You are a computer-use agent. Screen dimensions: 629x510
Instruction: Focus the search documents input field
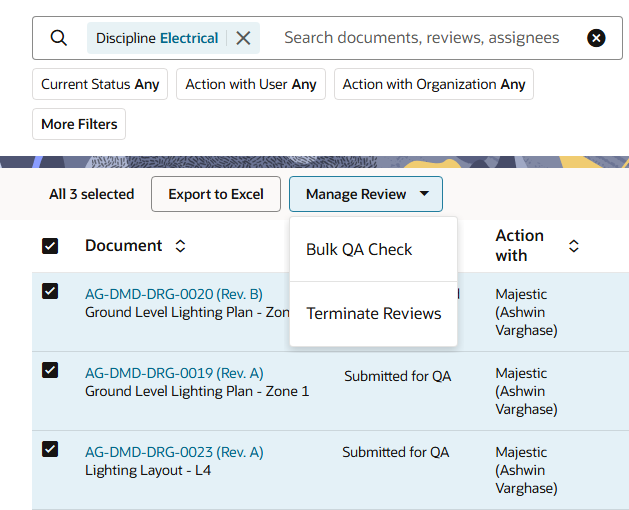click(x=421, y=38)
